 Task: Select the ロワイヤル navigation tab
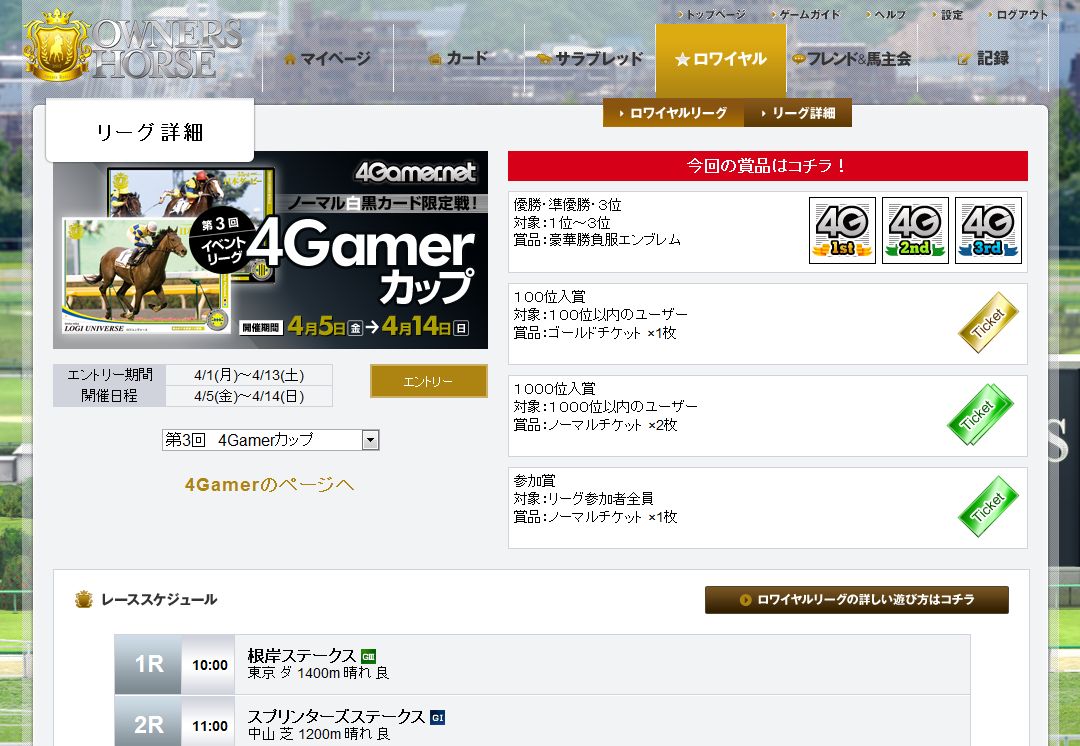720,59
